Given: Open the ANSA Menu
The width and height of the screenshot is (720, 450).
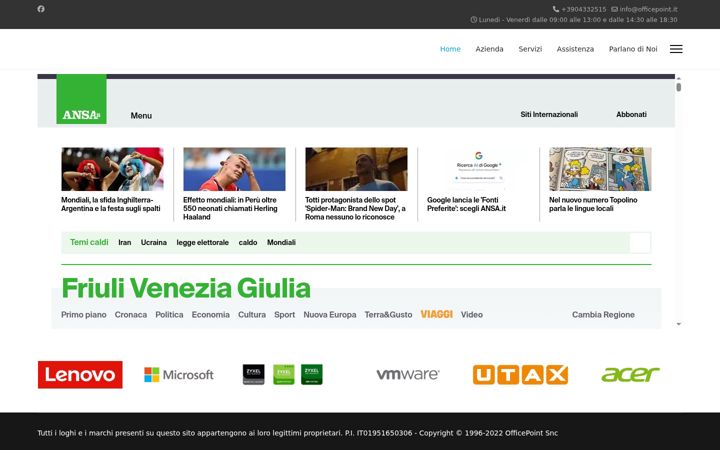Looking at the screenshot, I should (141, 116).
